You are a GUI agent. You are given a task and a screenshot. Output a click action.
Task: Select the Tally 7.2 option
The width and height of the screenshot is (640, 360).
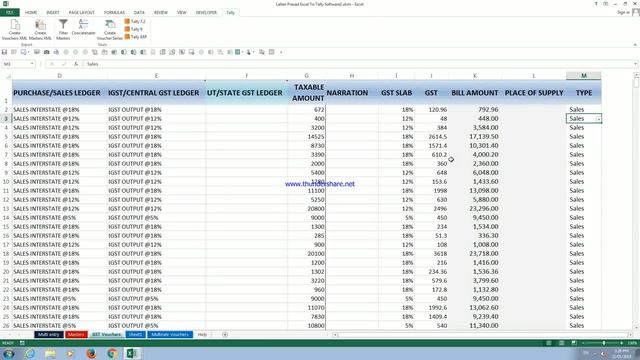coord(135,21)
